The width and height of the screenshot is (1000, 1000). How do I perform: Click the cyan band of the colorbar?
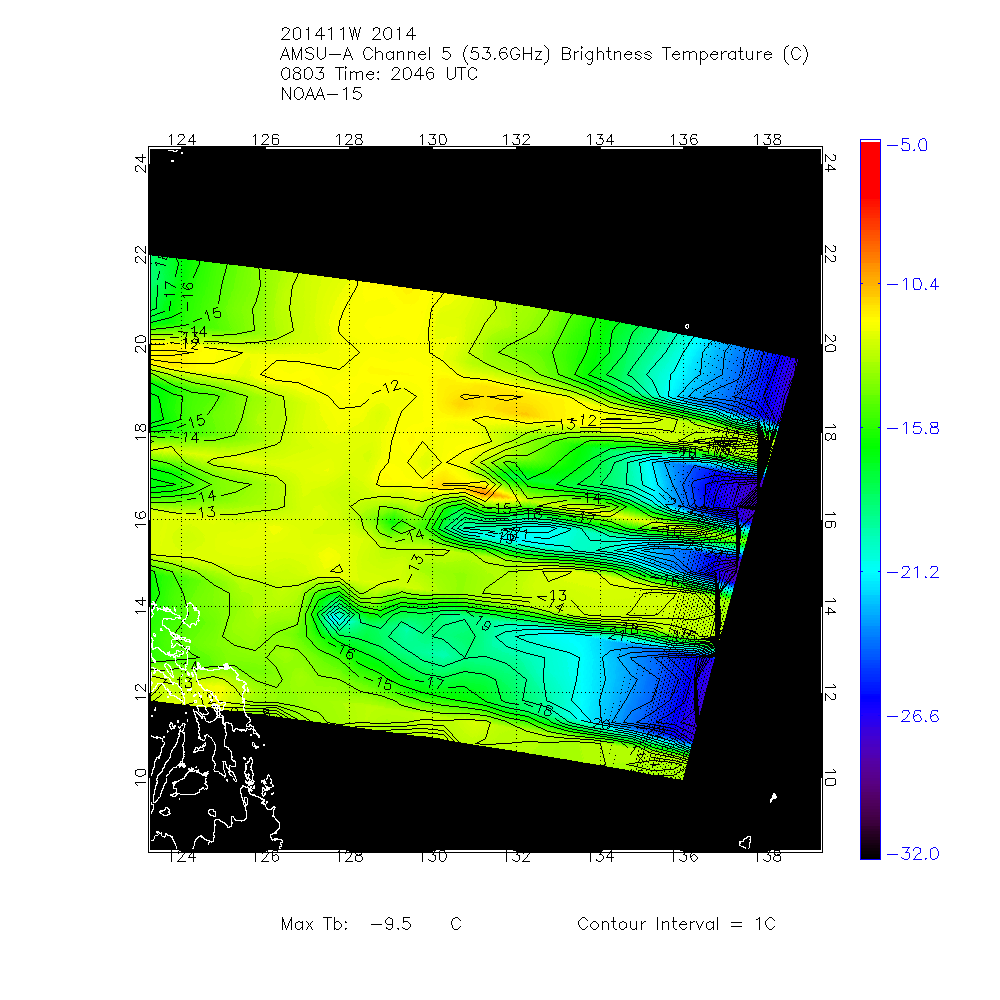click(870, 574)
